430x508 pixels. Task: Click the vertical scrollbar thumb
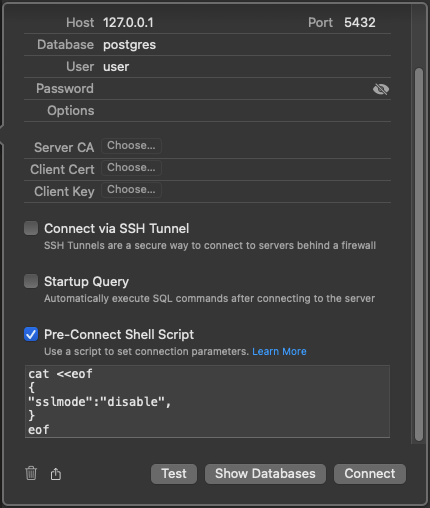(x=419, y=254)
